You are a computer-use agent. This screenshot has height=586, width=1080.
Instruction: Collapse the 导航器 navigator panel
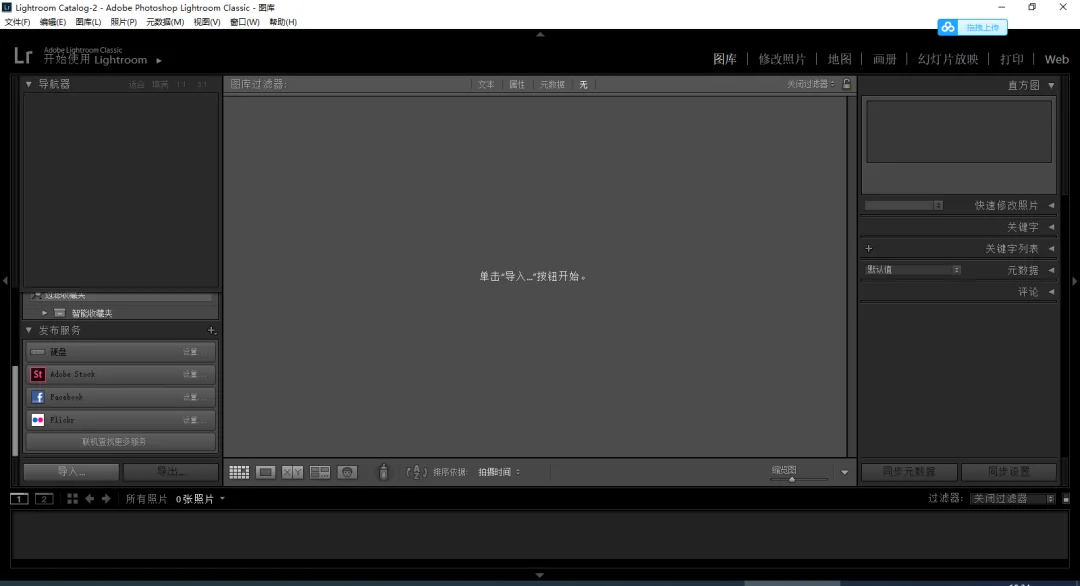[x=29, y=84]
